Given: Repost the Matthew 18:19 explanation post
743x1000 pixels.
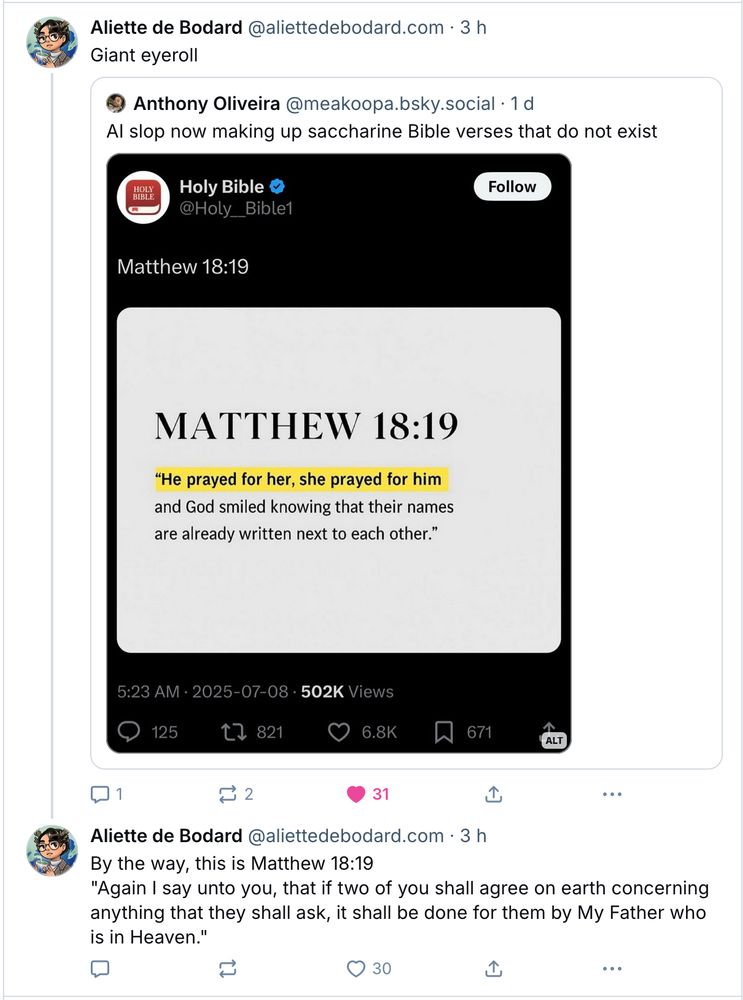Looking at the screenshot, I should (227, 968).
